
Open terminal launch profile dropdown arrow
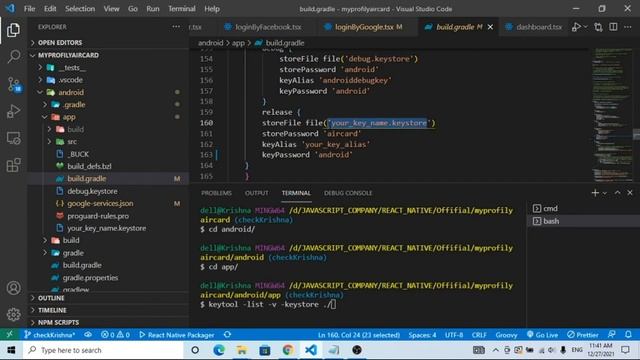pos(605,193)
